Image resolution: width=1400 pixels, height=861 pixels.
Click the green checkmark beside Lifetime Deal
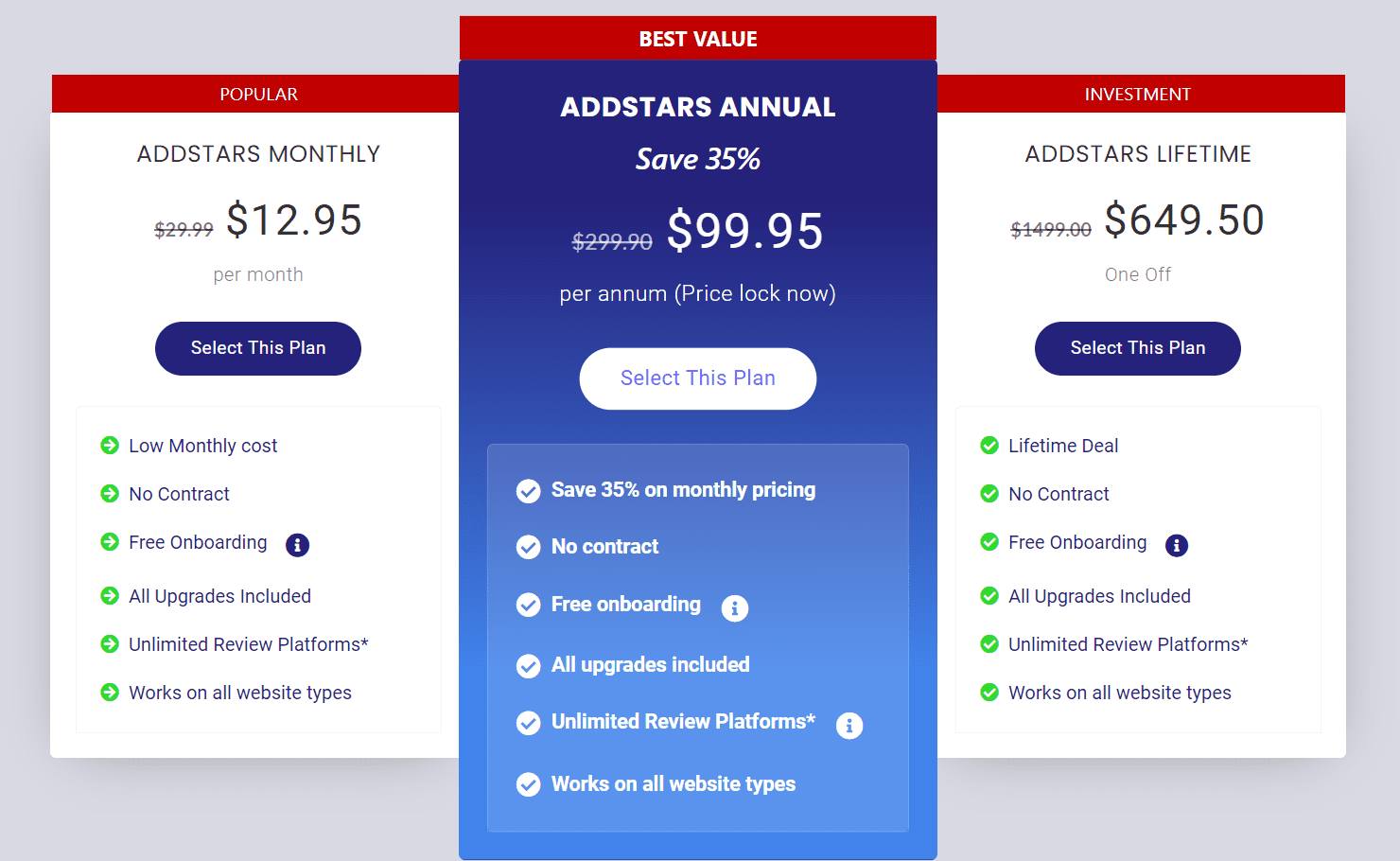[x=989, y=445]
